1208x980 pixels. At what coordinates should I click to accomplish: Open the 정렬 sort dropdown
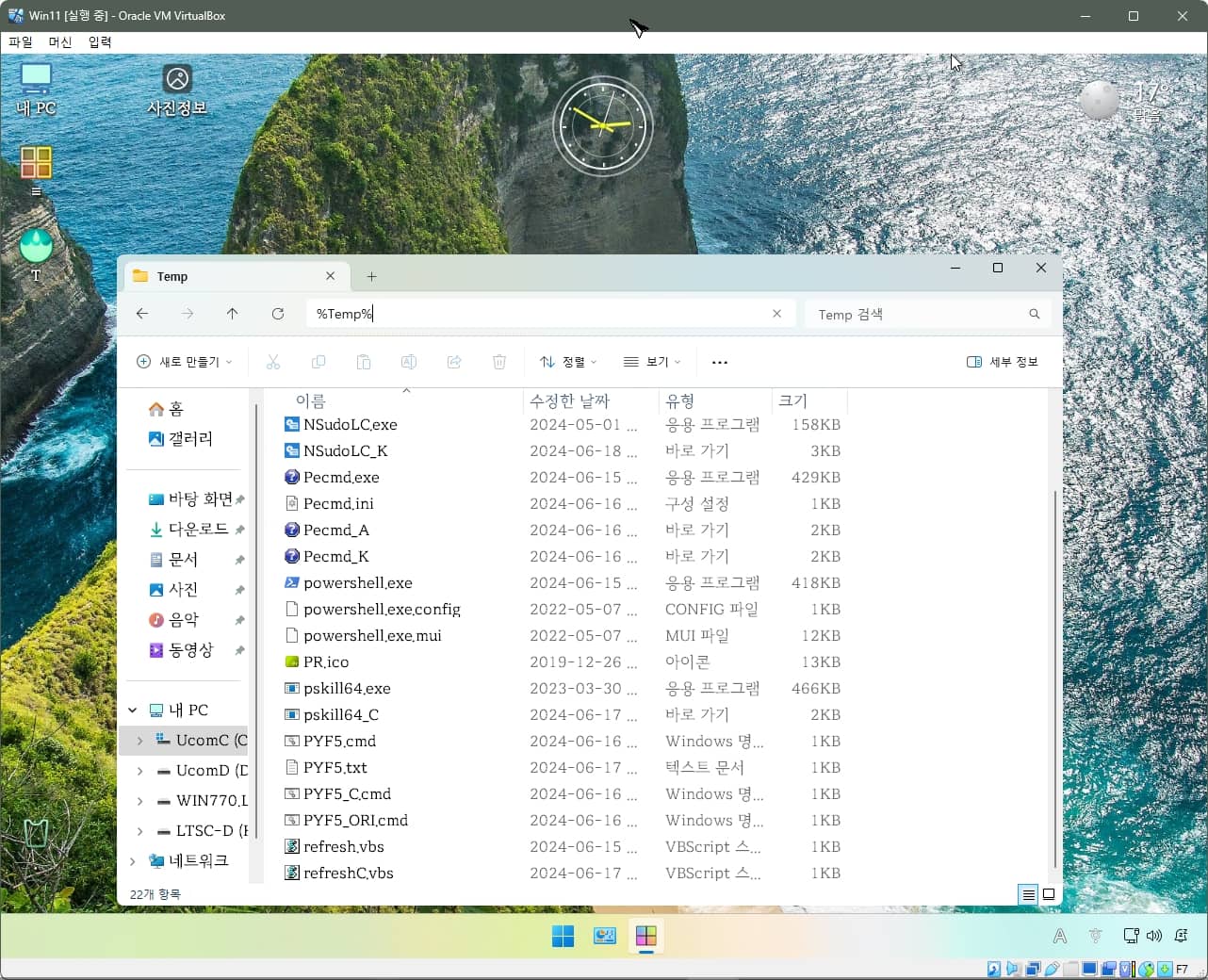point(568,362)
